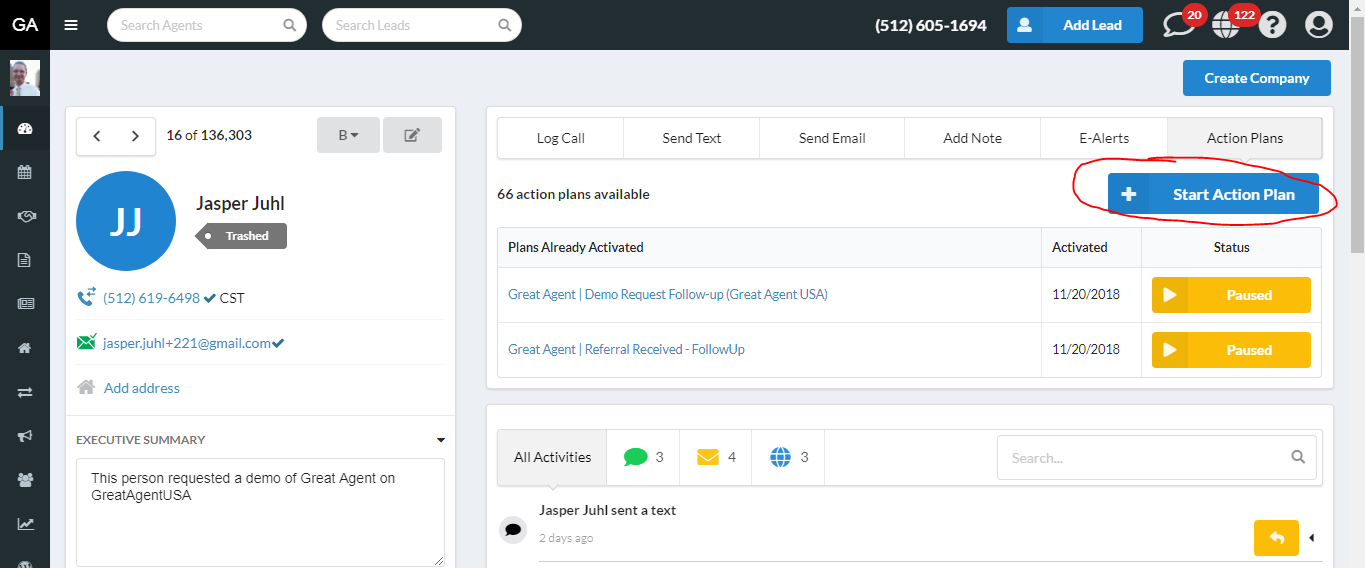This screenshot has width=1365, height=568.
Task: Open the help question mark icon
Action: (1272, 25)
